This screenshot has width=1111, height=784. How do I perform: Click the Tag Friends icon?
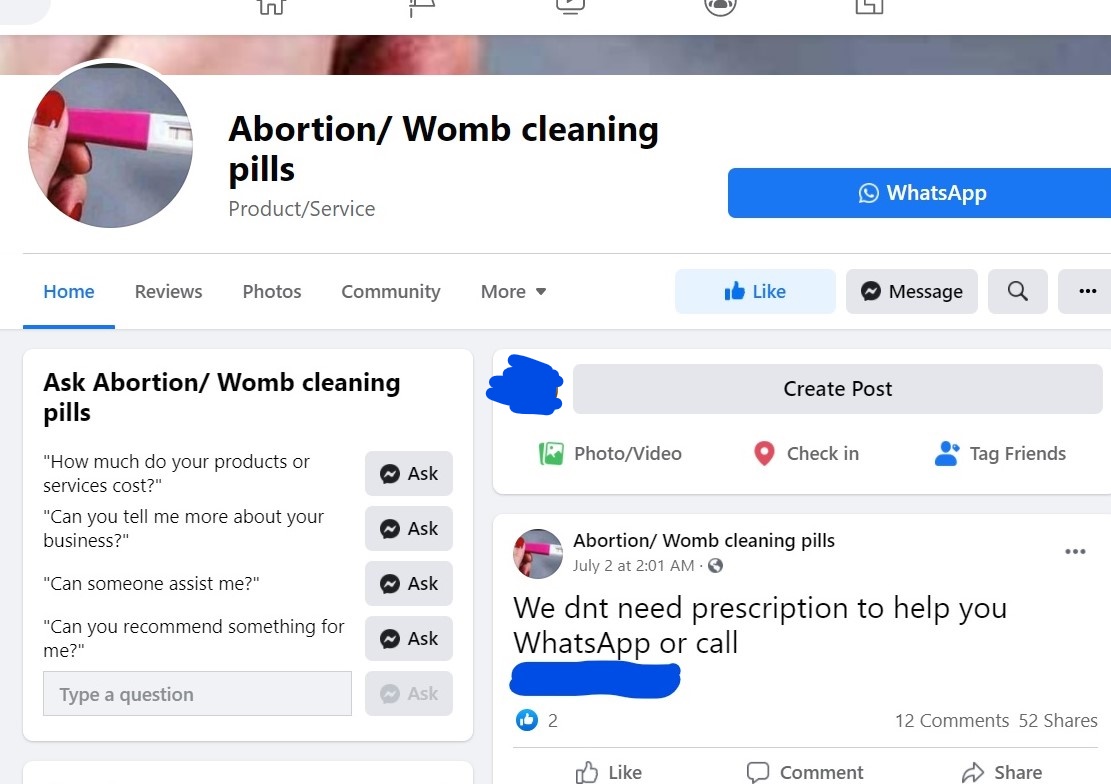tap(947, 454)
